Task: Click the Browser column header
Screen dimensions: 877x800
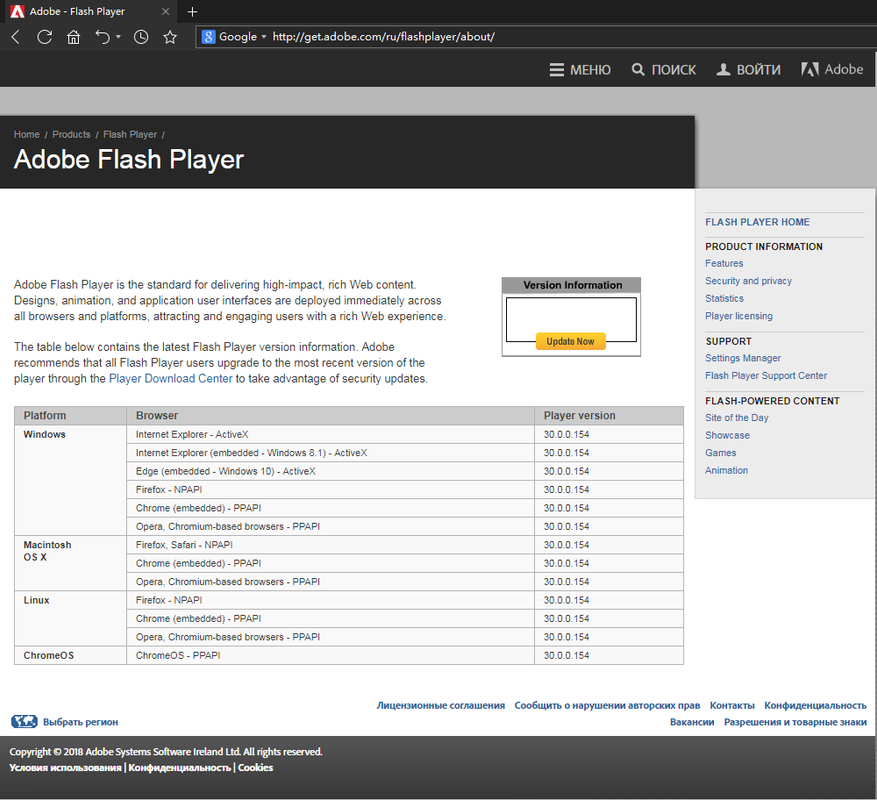Action: tap(331, 416)
